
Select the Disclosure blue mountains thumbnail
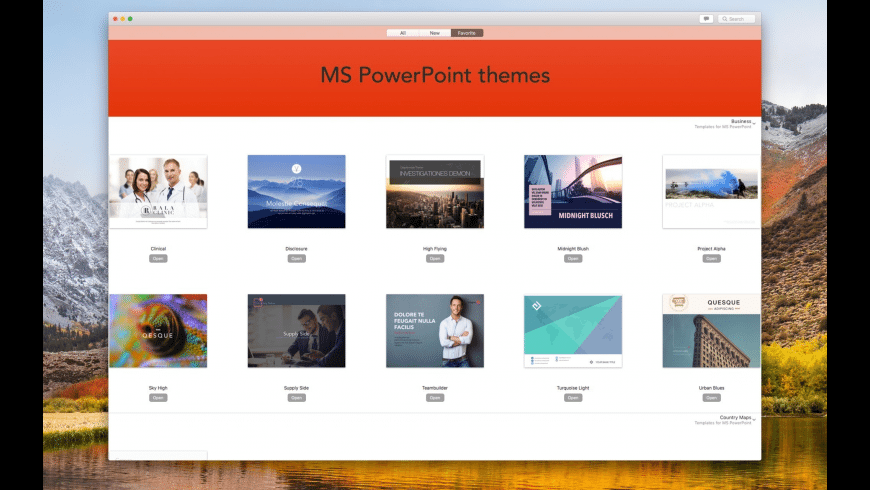pyautogui.click(x=296, y=192)
